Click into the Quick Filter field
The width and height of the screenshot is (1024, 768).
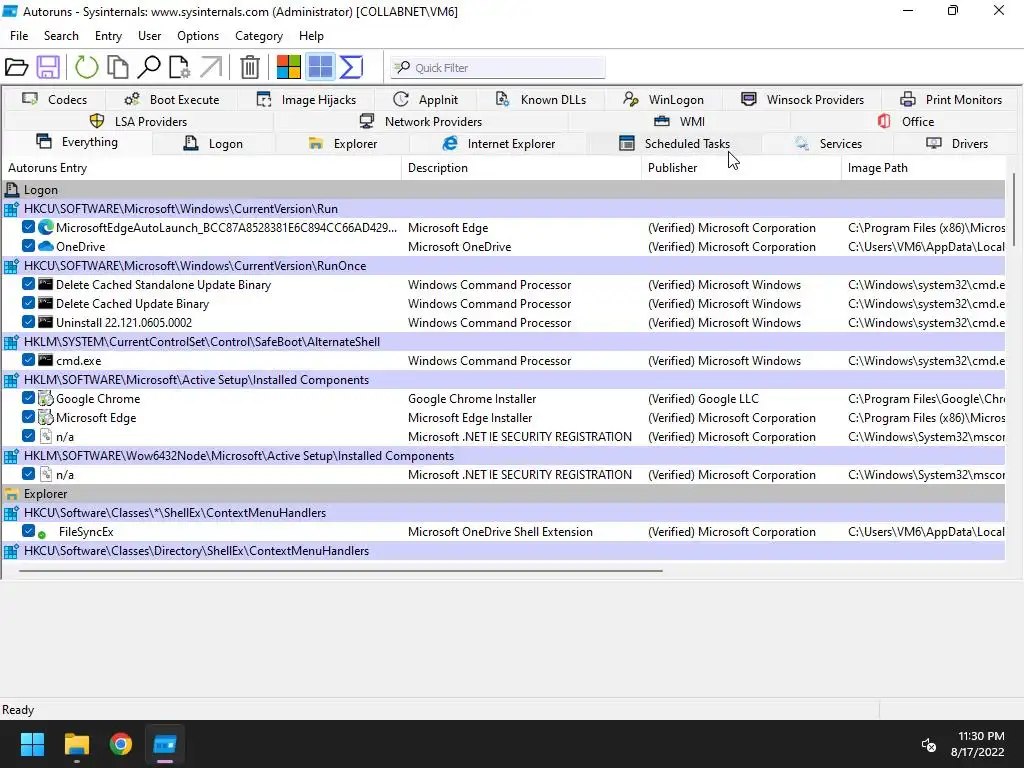(498, 67)
